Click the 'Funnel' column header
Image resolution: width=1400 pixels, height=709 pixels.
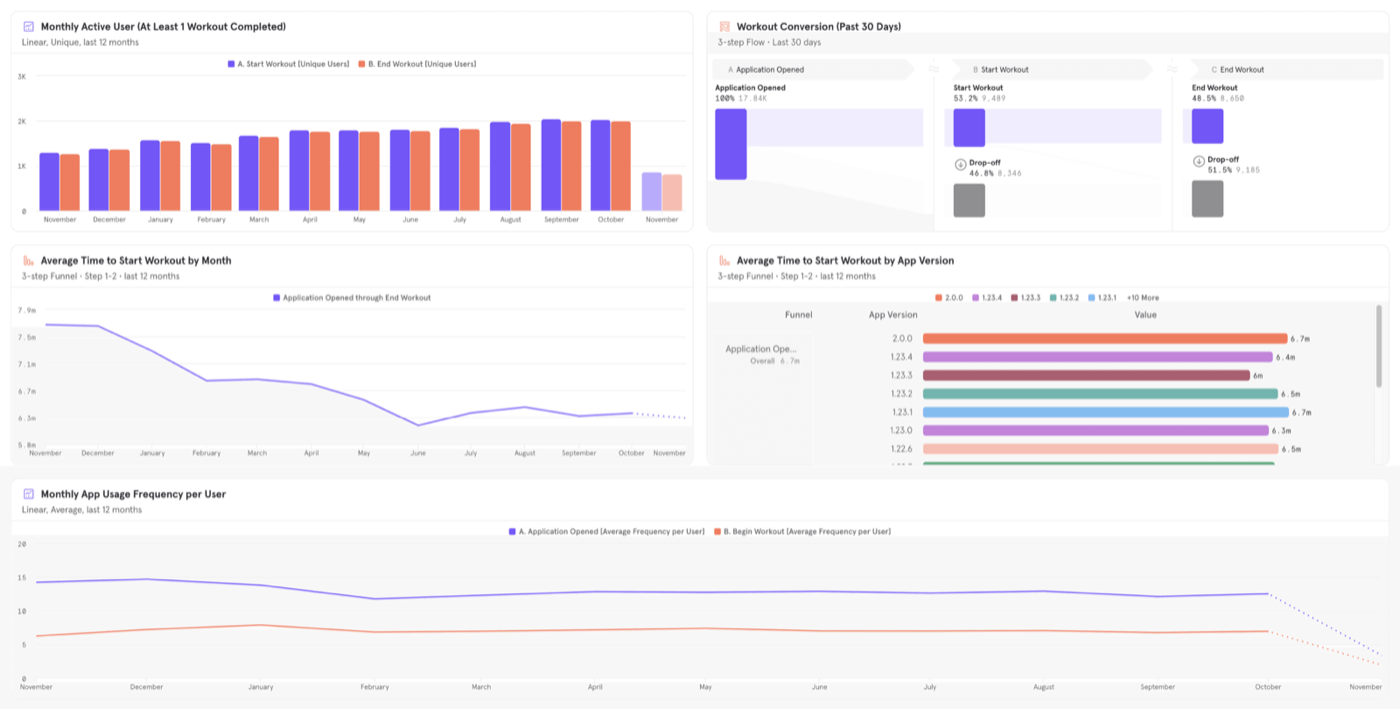click(x=799, y=315)
